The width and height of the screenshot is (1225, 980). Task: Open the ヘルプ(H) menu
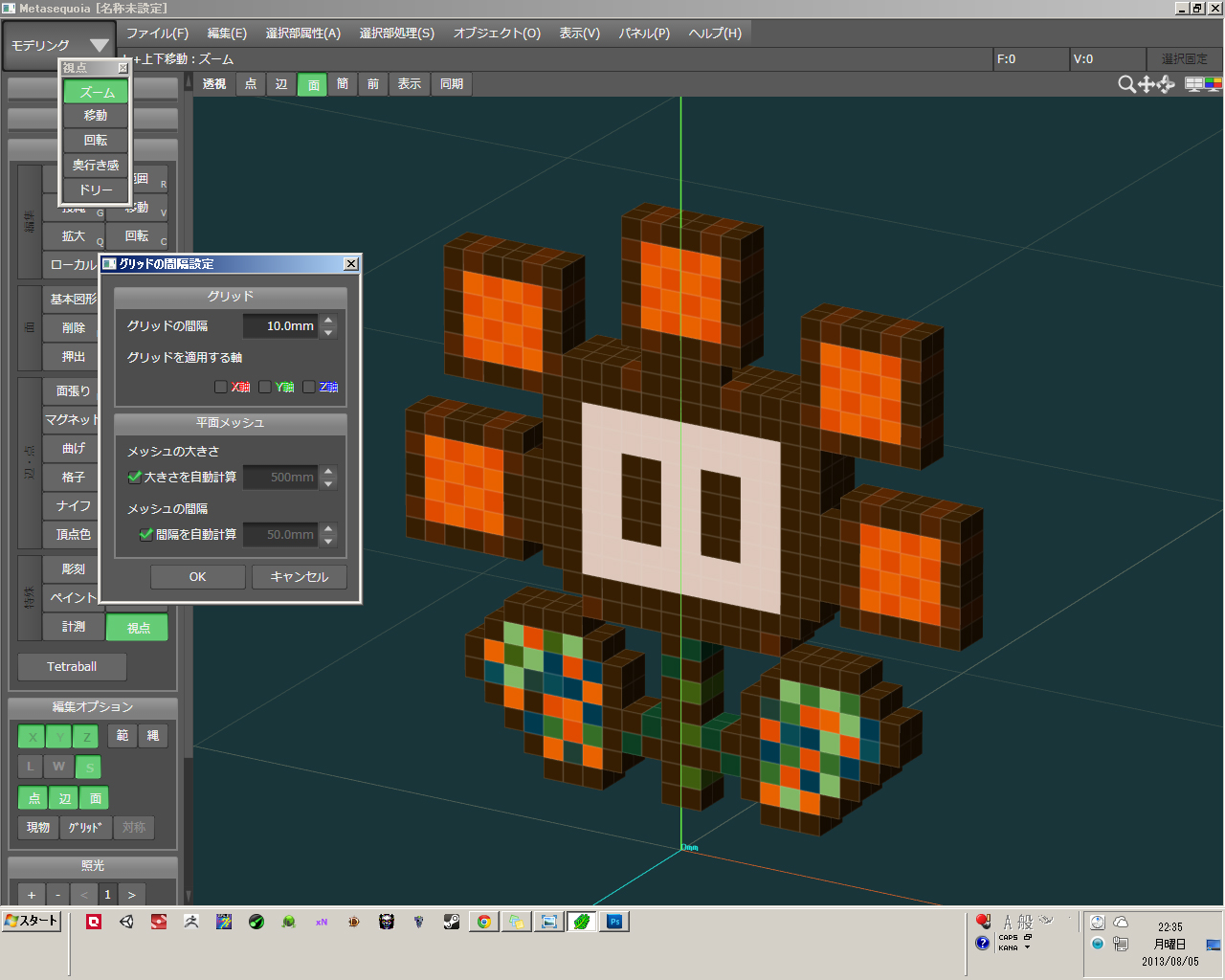715,33
